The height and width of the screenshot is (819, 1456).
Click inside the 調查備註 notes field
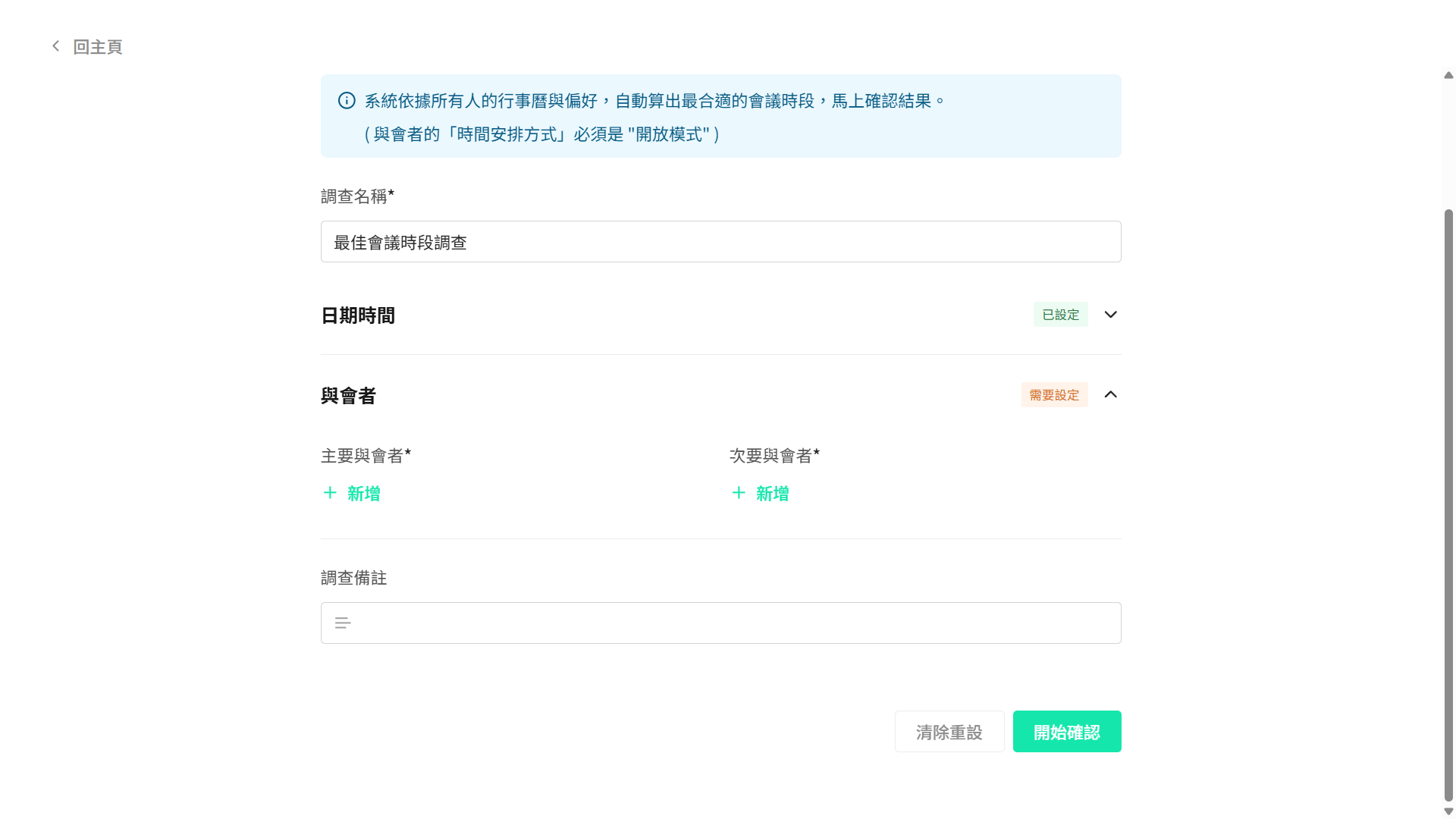(720, 623)
